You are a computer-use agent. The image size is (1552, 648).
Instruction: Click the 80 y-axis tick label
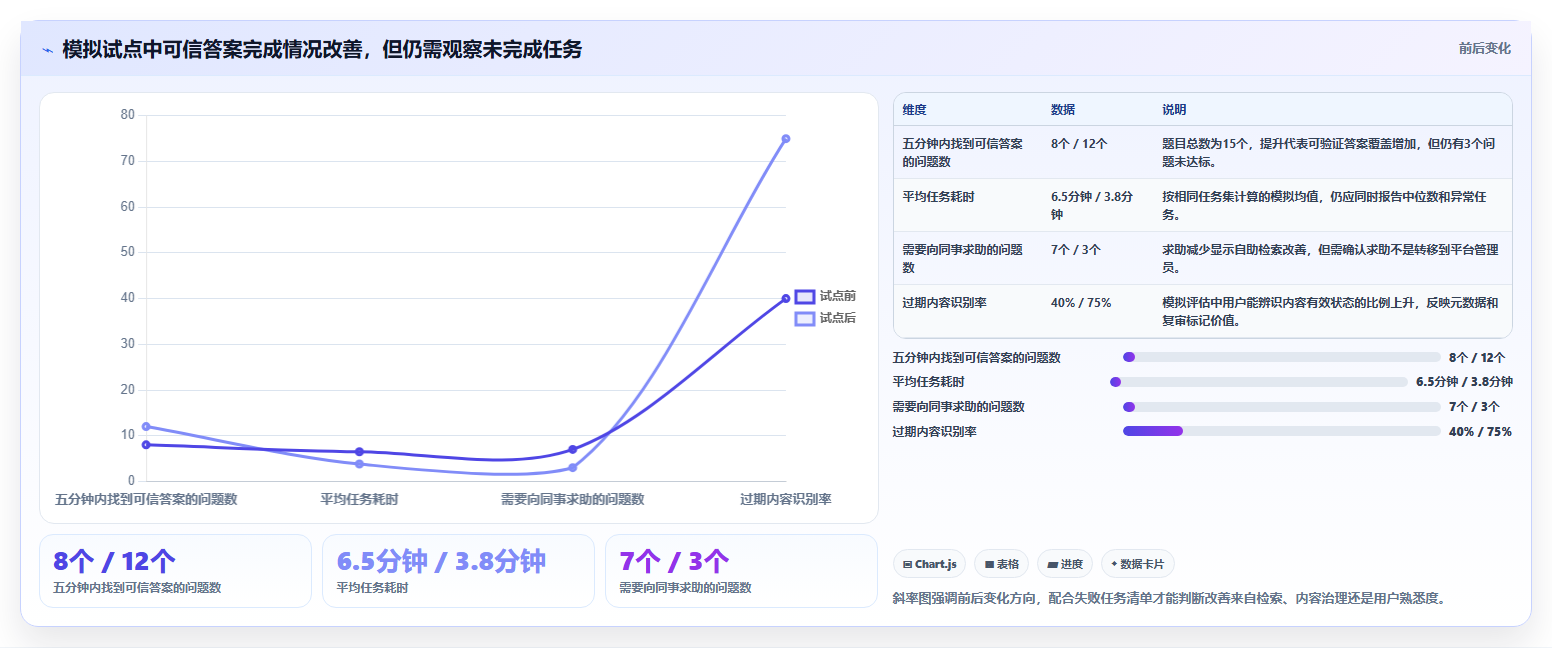pos(127,115)
